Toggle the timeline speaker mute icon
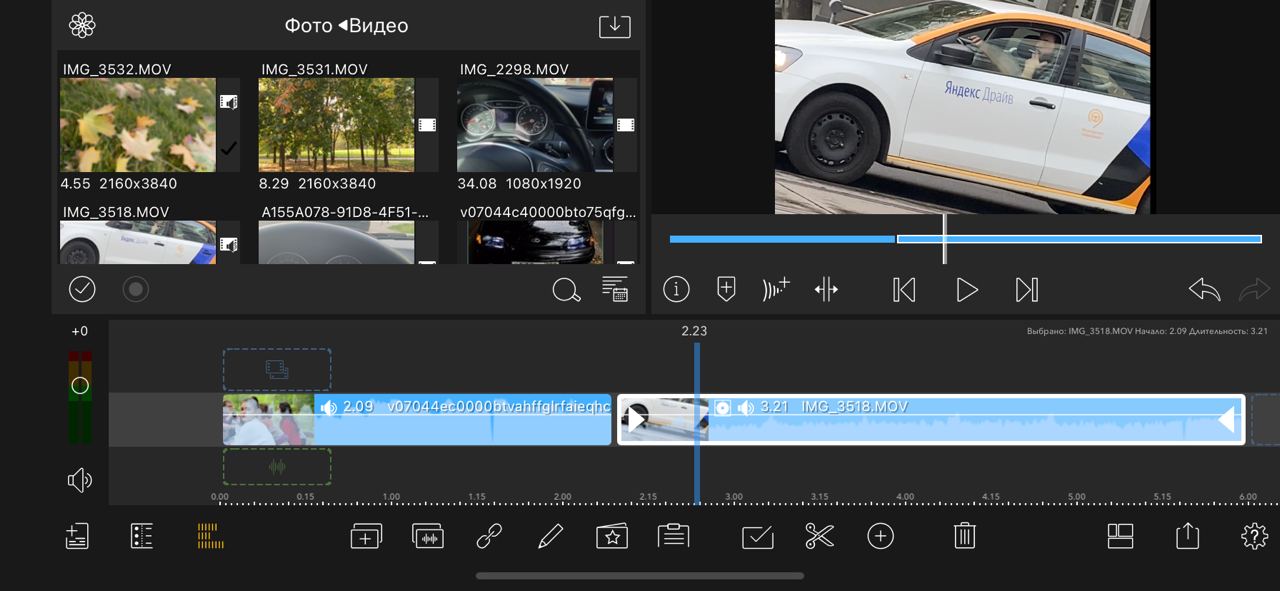 click(80, 481)
